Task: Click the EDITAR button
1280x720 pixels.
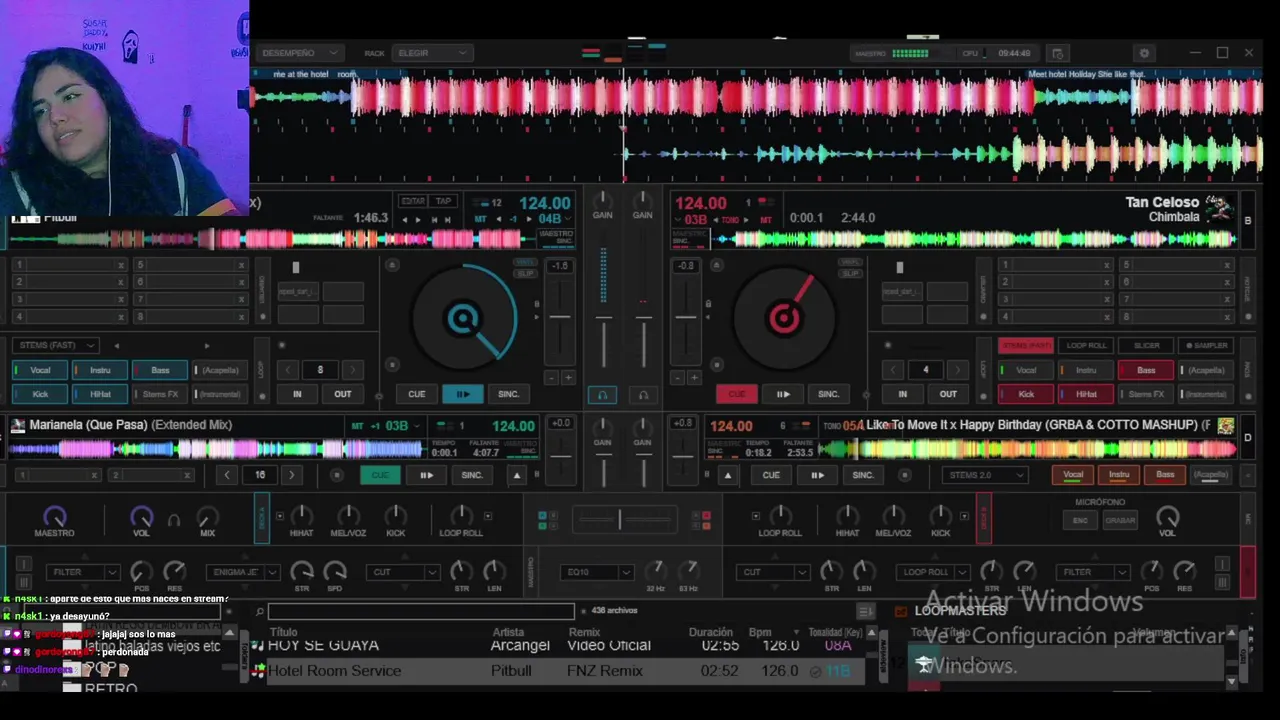Action: click(x=413, y=201)
